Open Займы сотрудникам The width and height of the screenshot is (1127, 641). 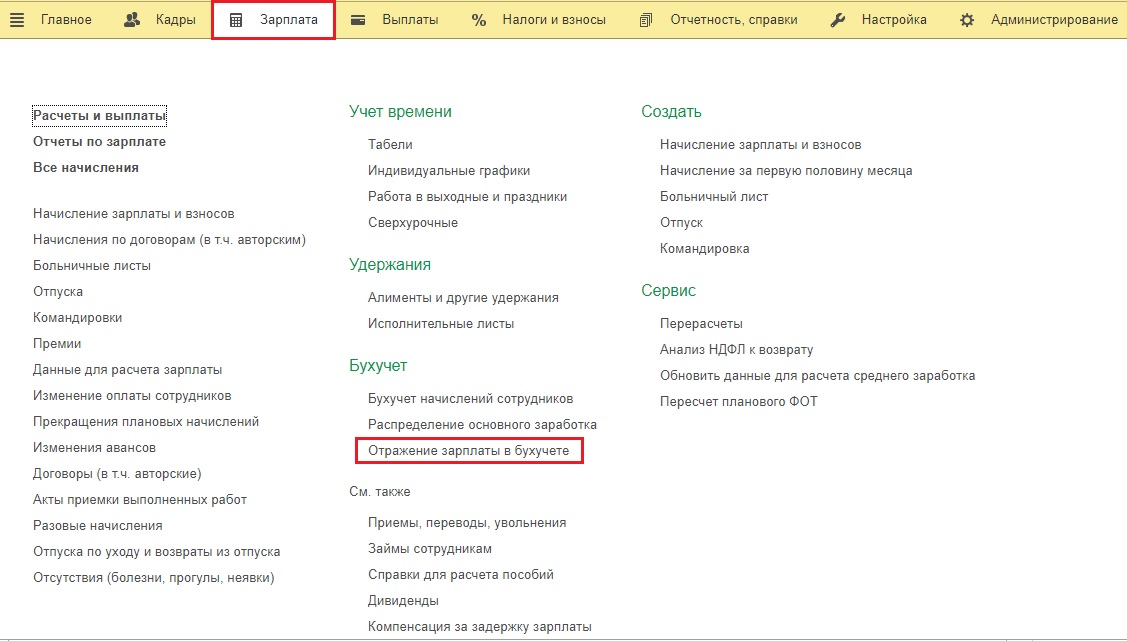pyautogui.click(x=429, y=549)
